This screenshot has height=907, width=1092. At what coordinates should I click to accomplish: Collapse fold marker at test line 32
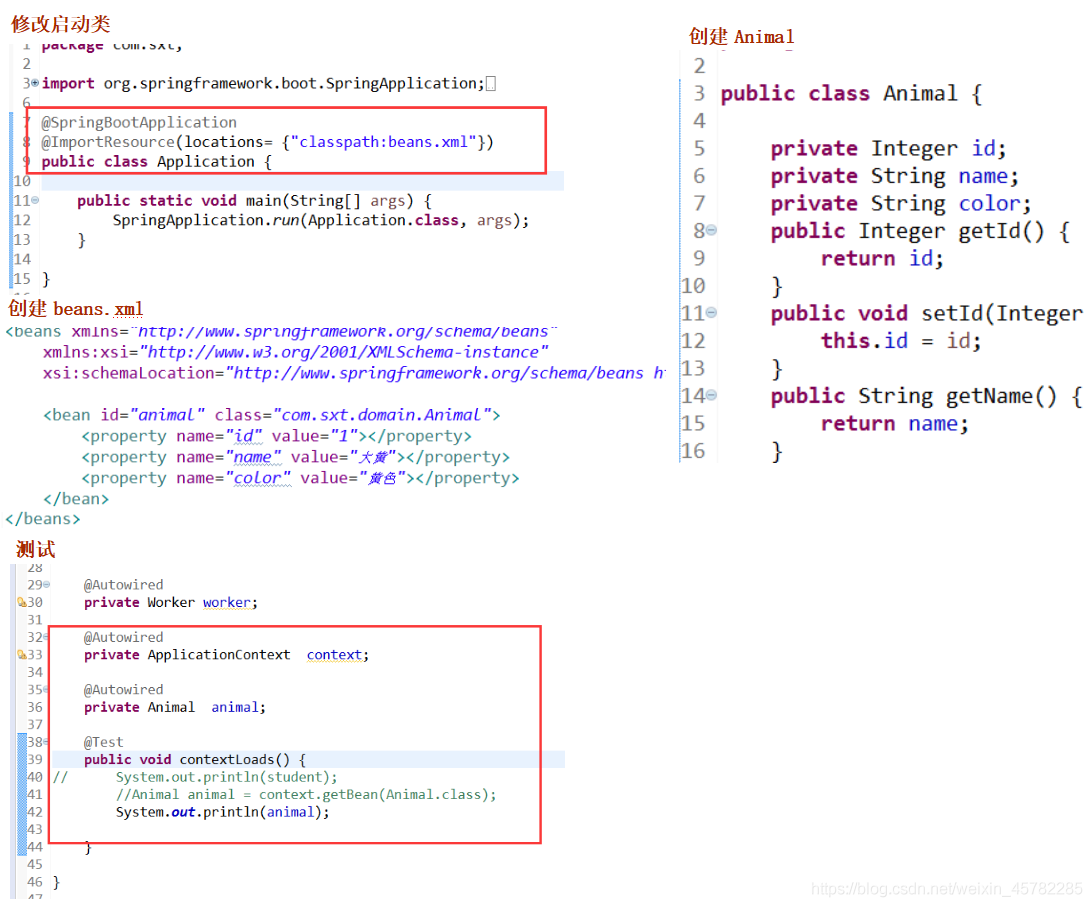click(x=47, y=637)
